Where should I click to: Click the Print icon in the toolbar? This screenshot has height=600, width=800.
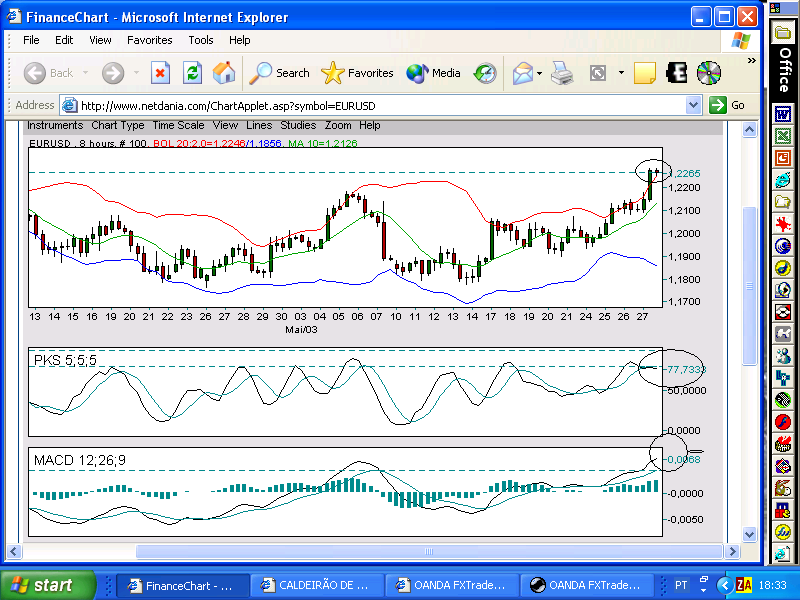[562, 73]
